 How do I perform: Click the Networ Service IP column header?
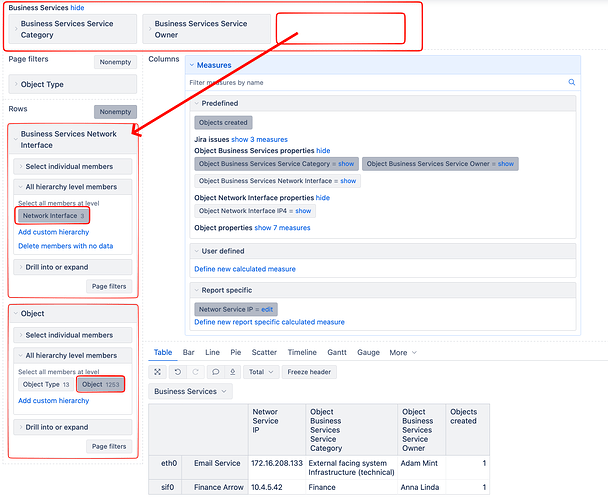point(277,429)
